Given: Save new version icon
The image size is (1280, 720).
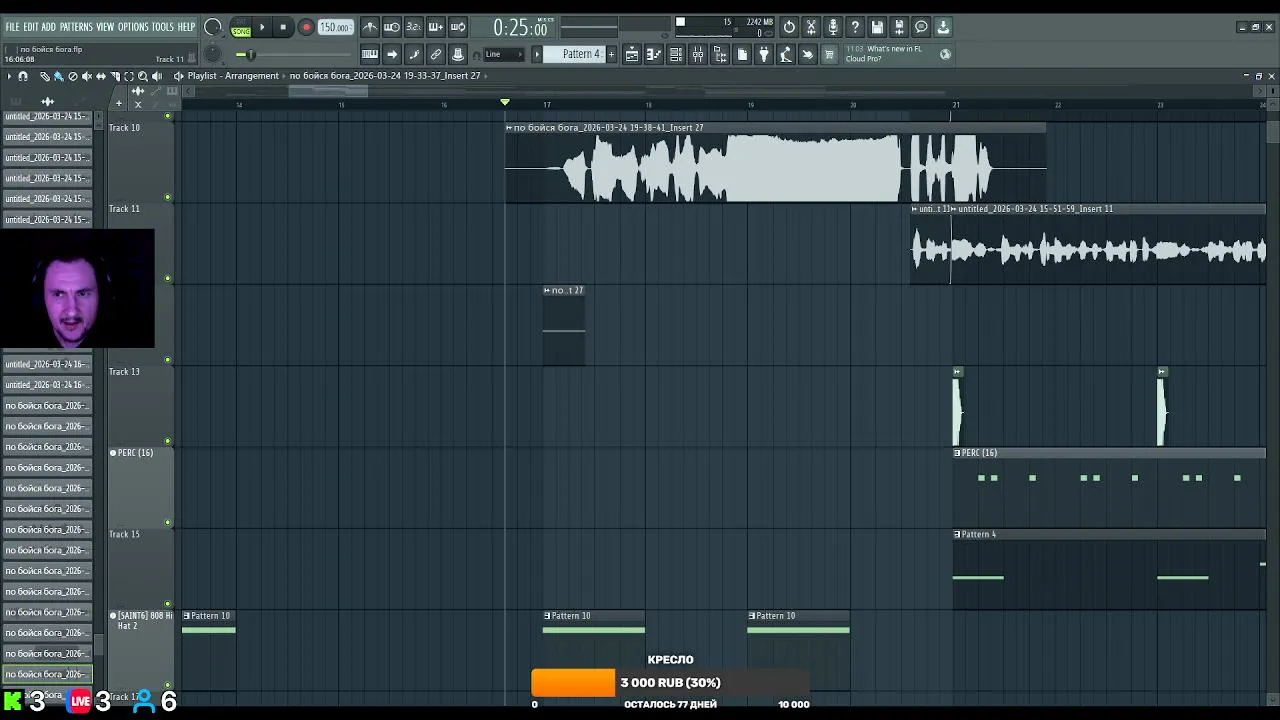Looking at the screenshot, I should coord(899,27).
